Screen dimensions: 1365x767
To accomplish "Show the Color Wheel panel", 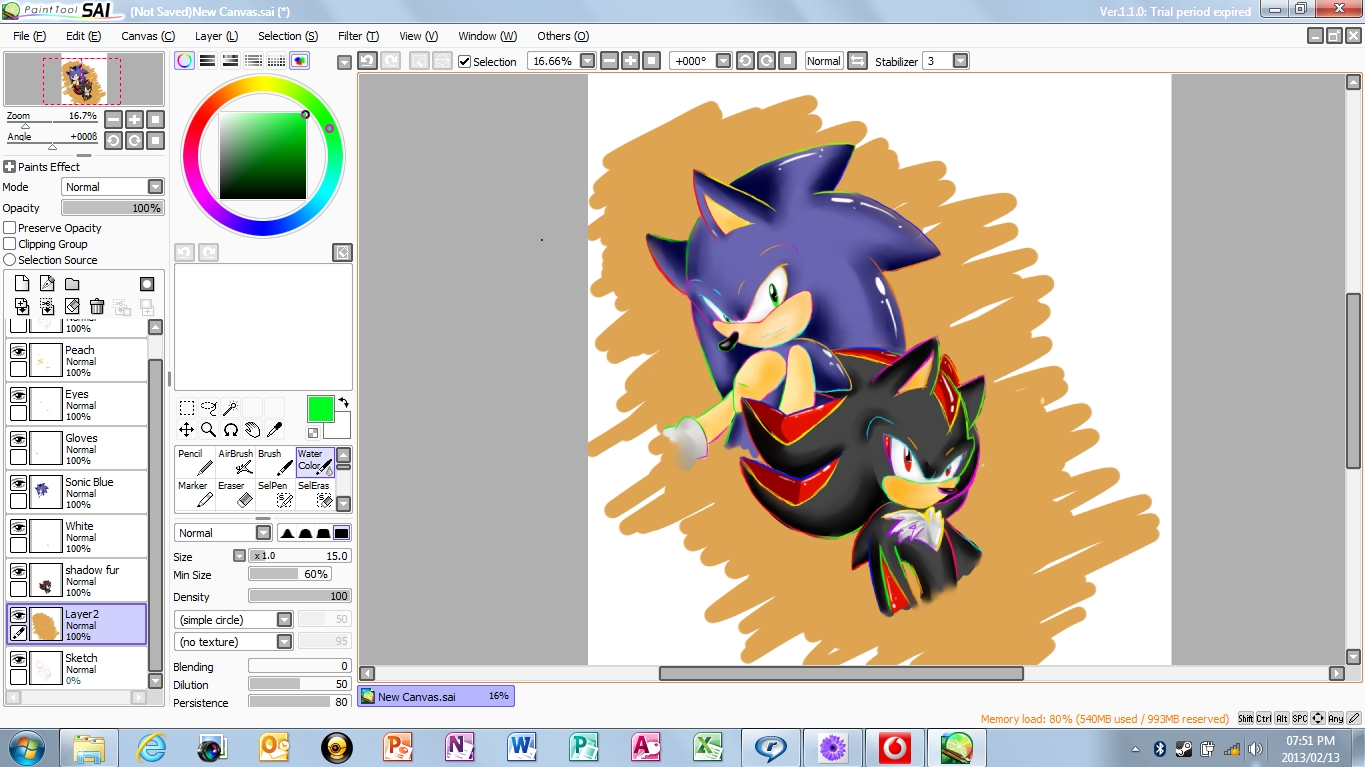I will pos(185,61).
